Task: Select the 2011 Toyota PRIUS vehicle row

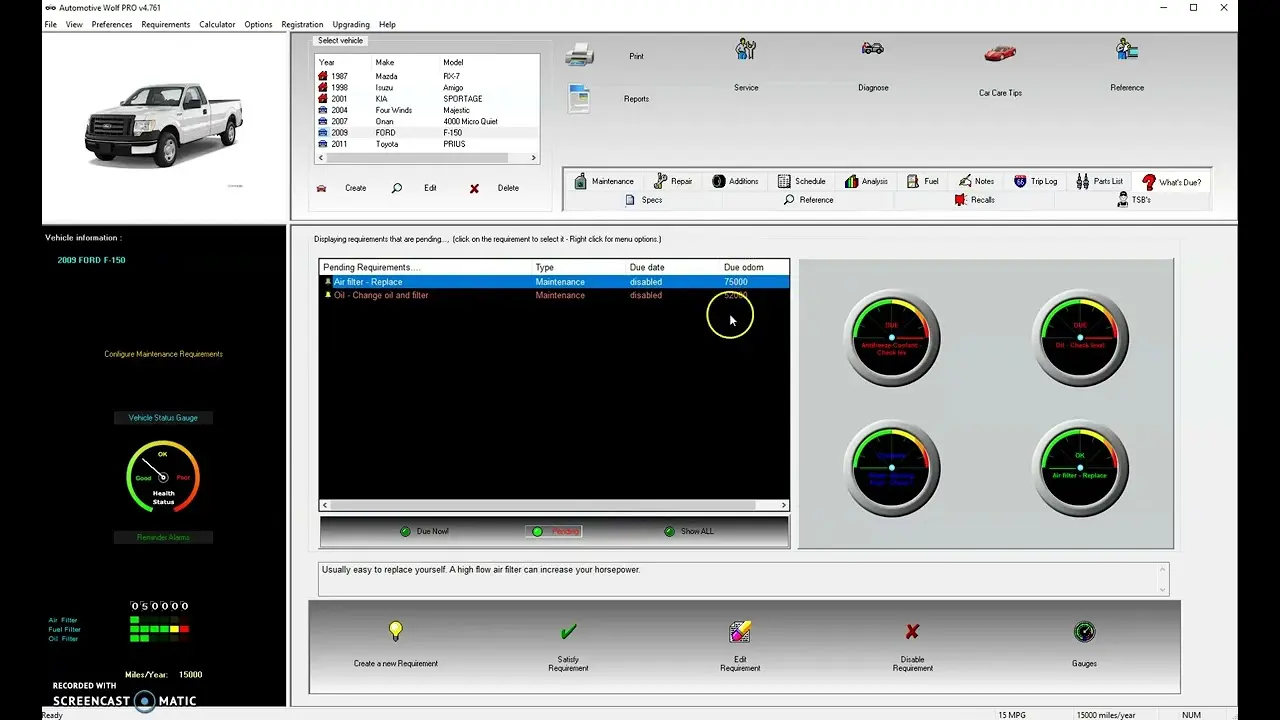Action: tap(427, 144)
